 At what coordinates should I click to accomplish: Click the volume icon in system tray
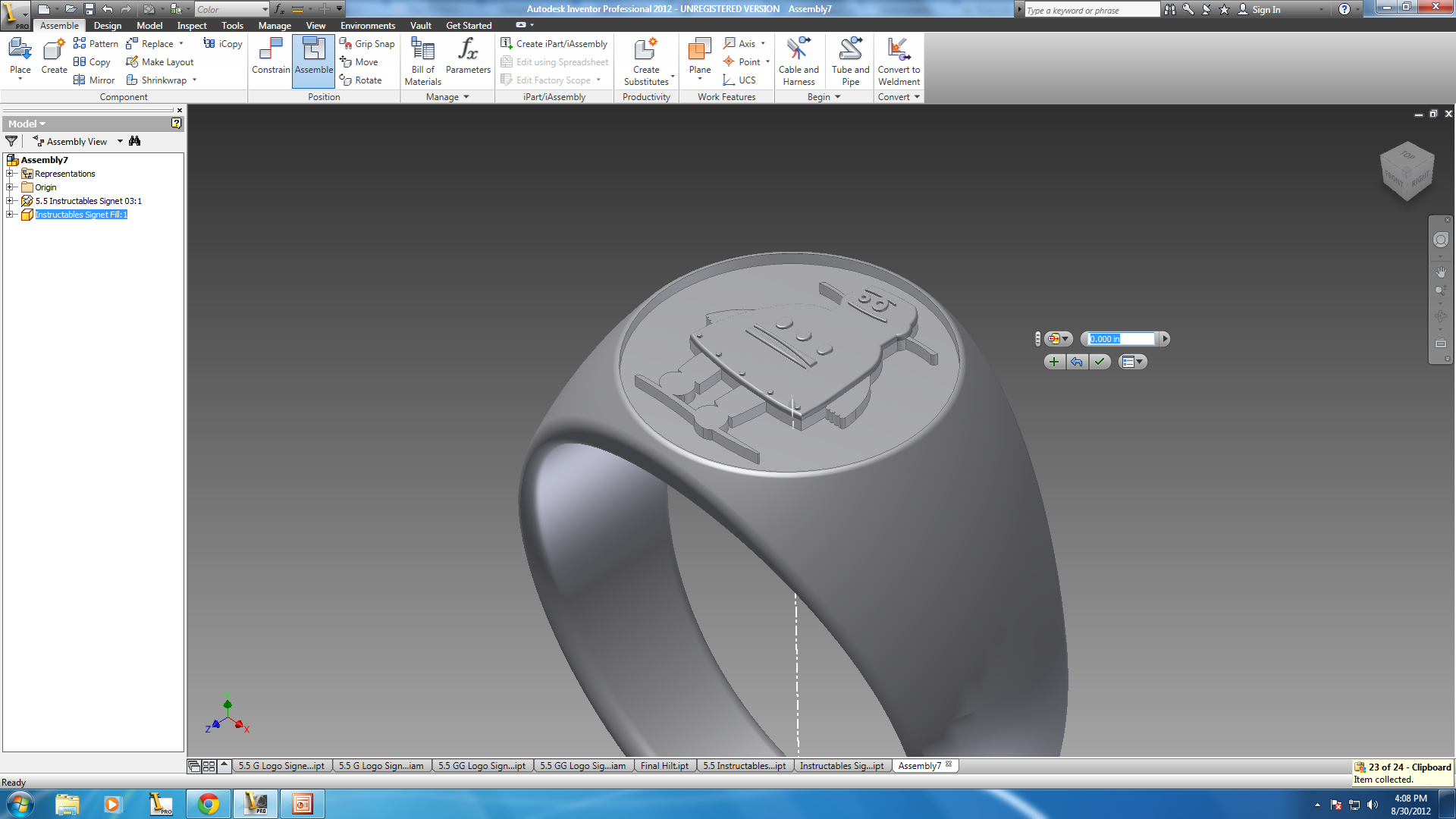click(1373, 805)
